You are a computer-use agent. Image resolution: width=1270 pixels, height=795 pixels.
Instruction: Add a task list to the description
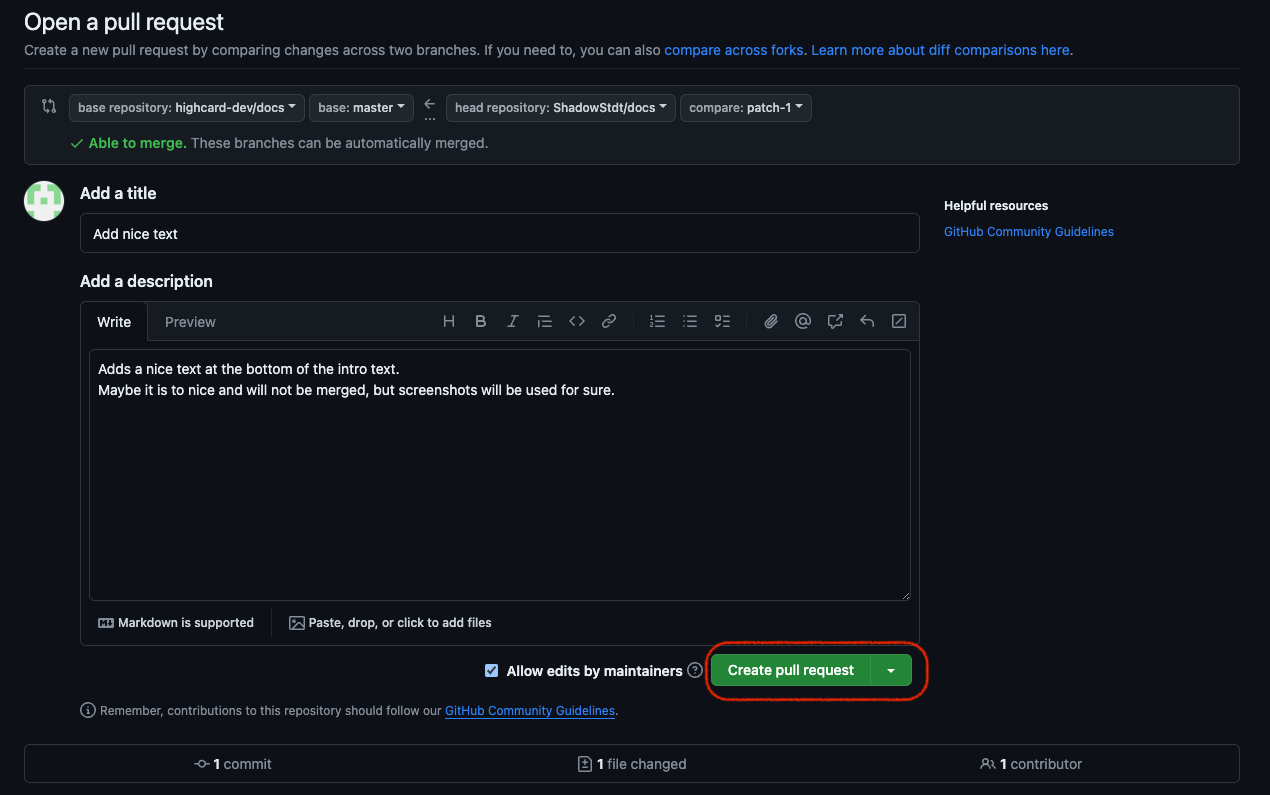[722, 320]
